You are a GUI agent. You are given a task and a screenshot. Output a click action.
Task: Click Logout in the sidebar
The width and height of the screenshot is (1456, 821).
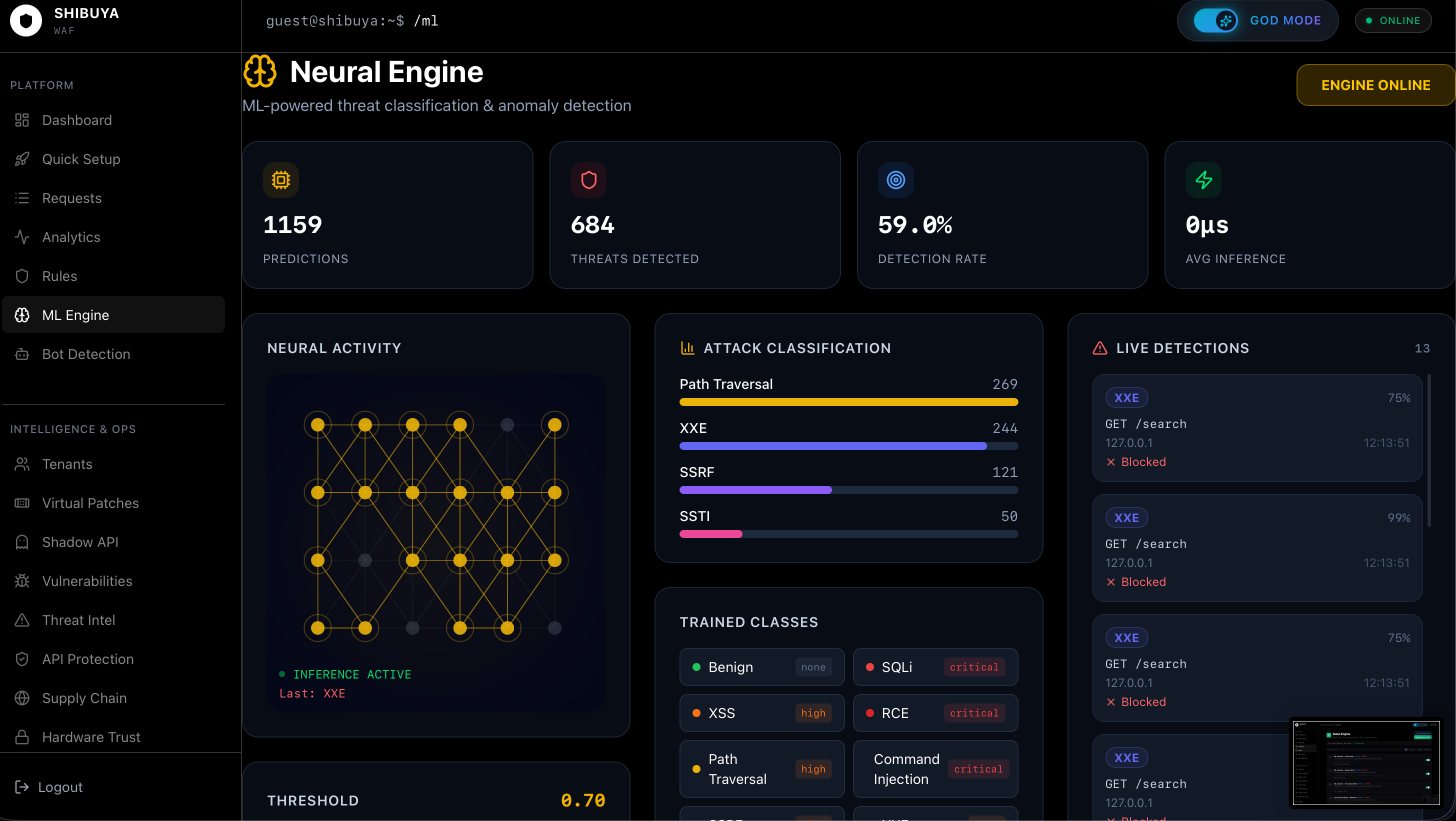[x=60, y=786]
